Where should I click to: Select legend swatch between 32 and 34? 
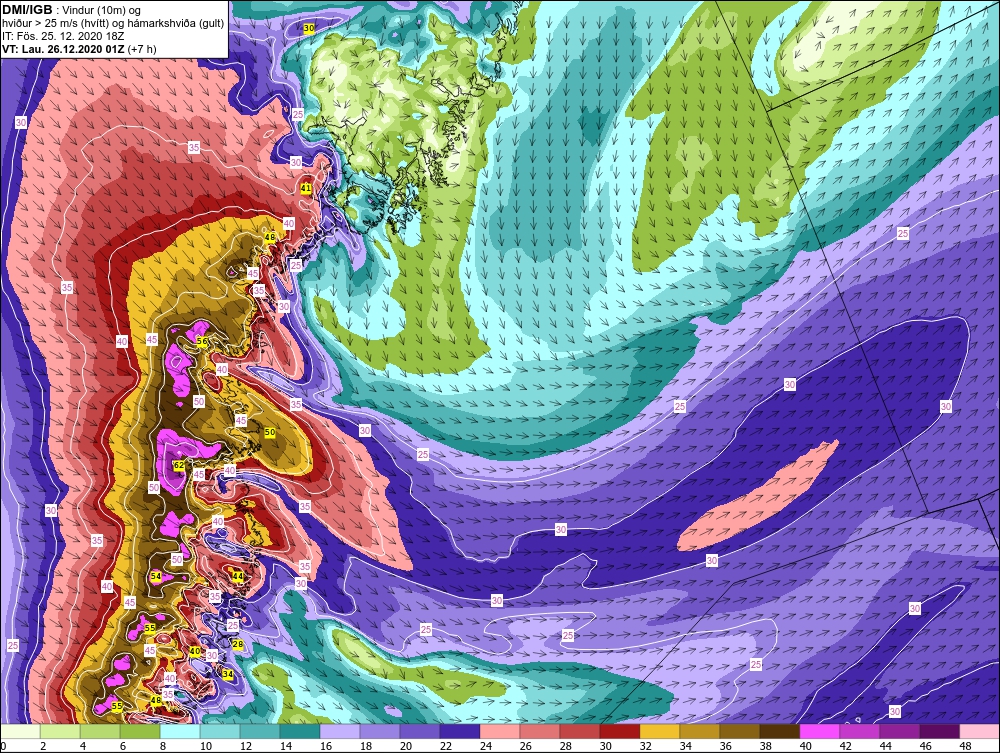[x=659, y=731]
